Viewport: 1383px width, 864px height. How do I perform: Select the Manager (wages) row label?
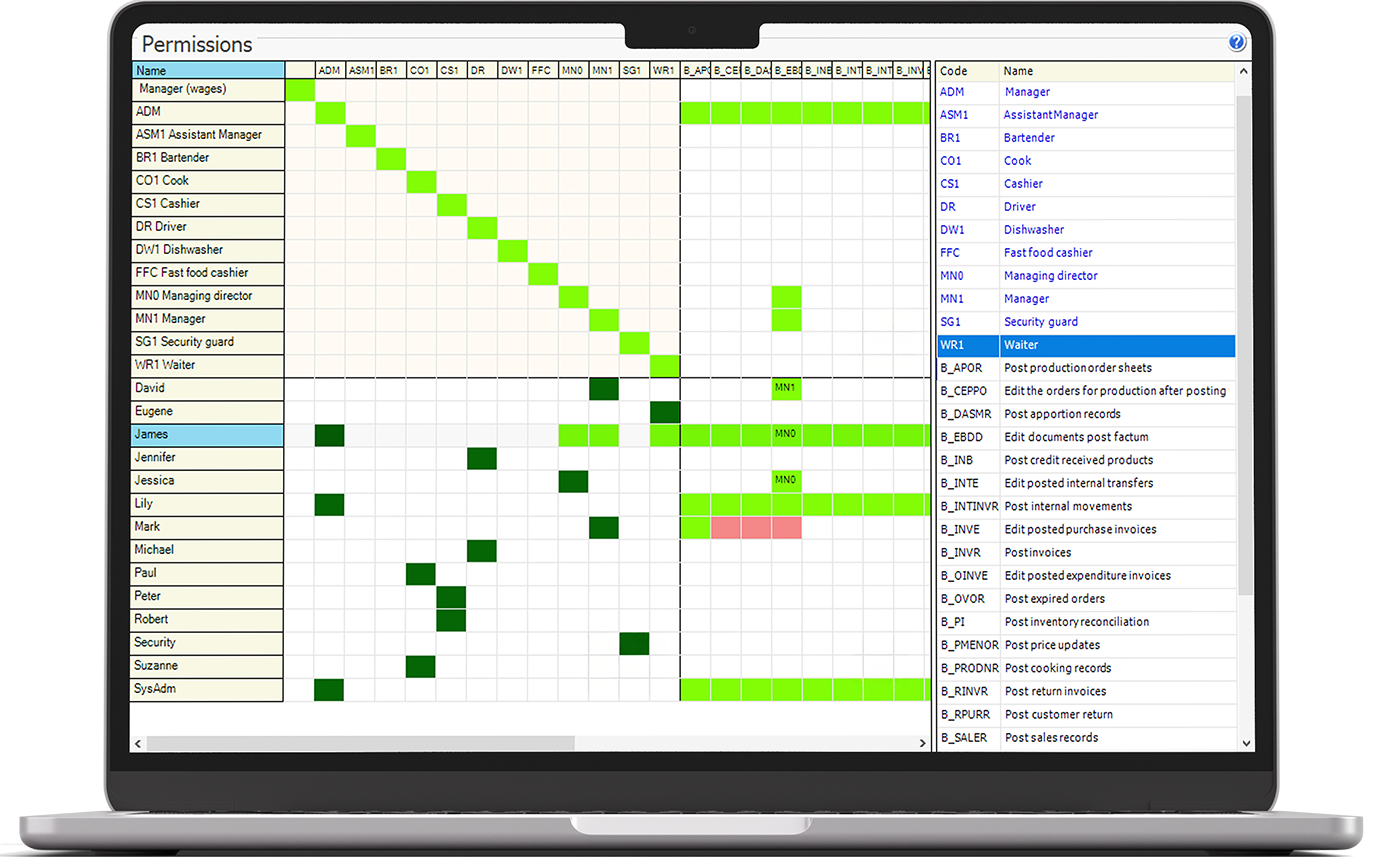(207, 89)
